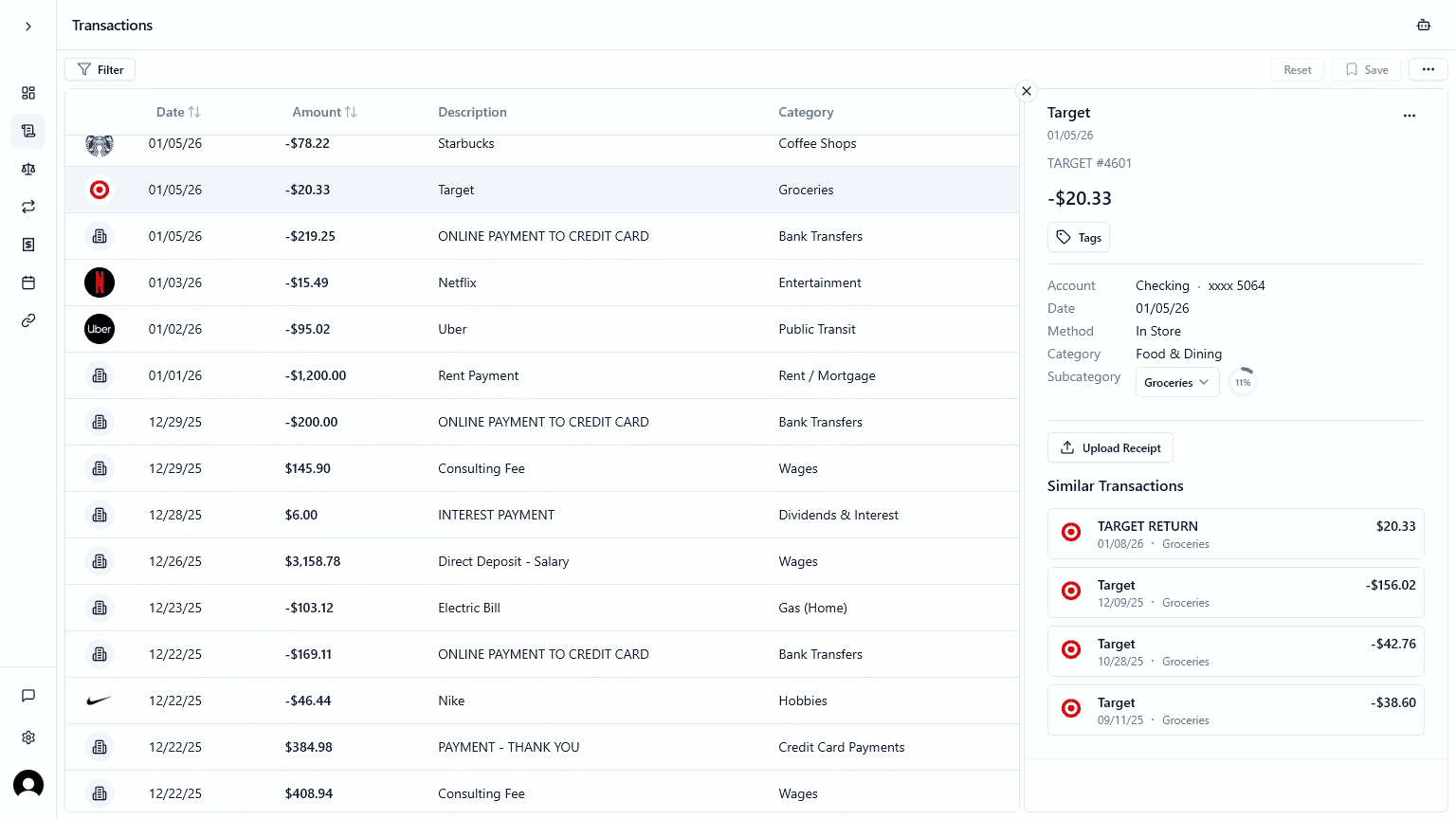
Task: Open linked accounts via the chain-link icon
Action: point(28,320)
